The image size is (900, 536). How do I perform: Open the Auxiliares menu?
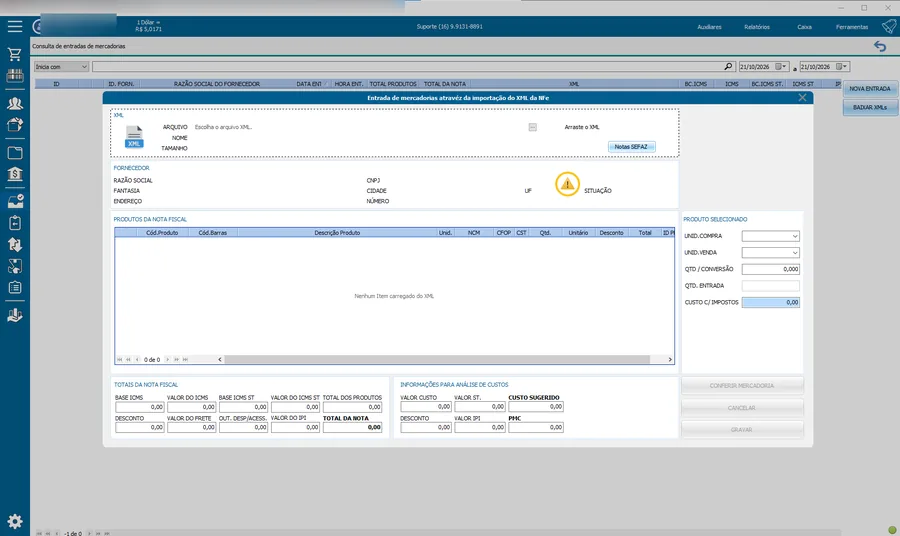[709, 27]
